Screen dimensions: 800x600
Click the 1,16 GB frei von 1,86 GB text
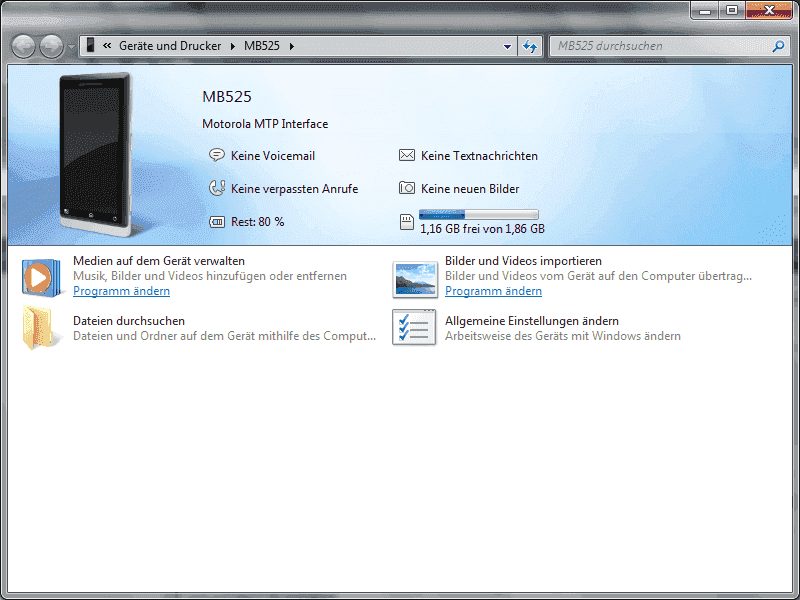(x=482, y=229)
